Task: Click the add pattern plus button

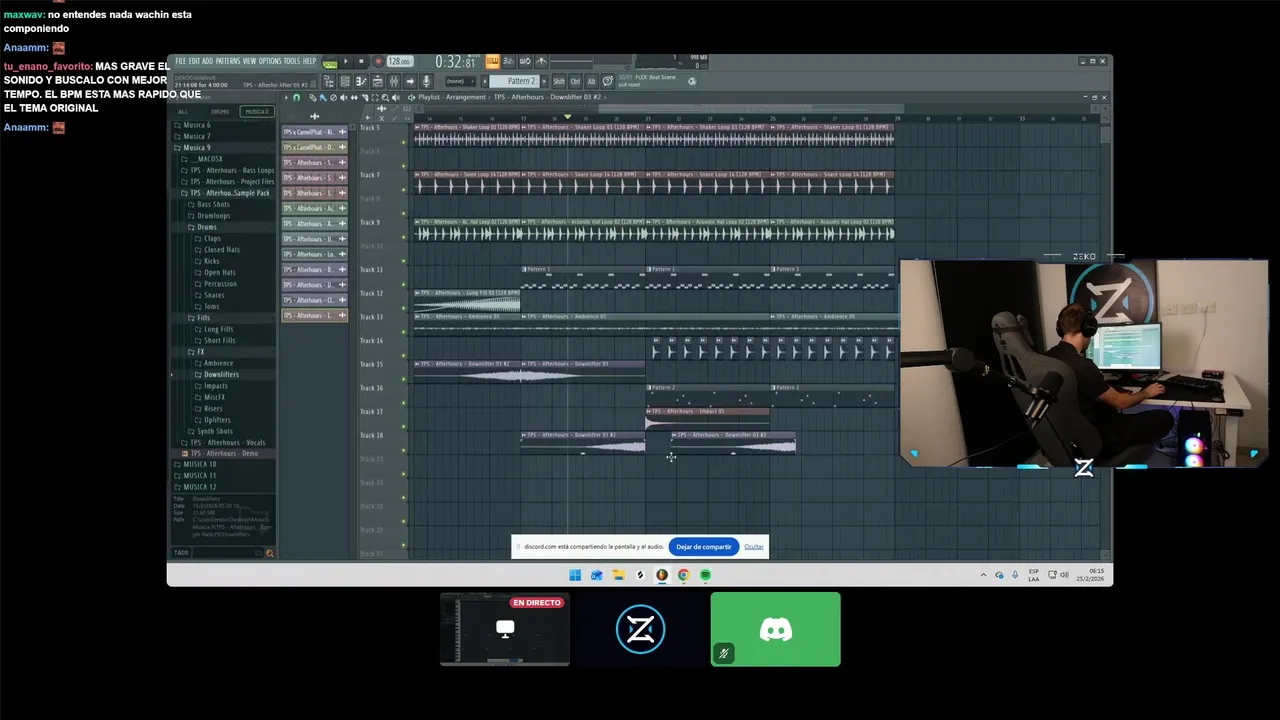Action: click(x=544, y=81)
